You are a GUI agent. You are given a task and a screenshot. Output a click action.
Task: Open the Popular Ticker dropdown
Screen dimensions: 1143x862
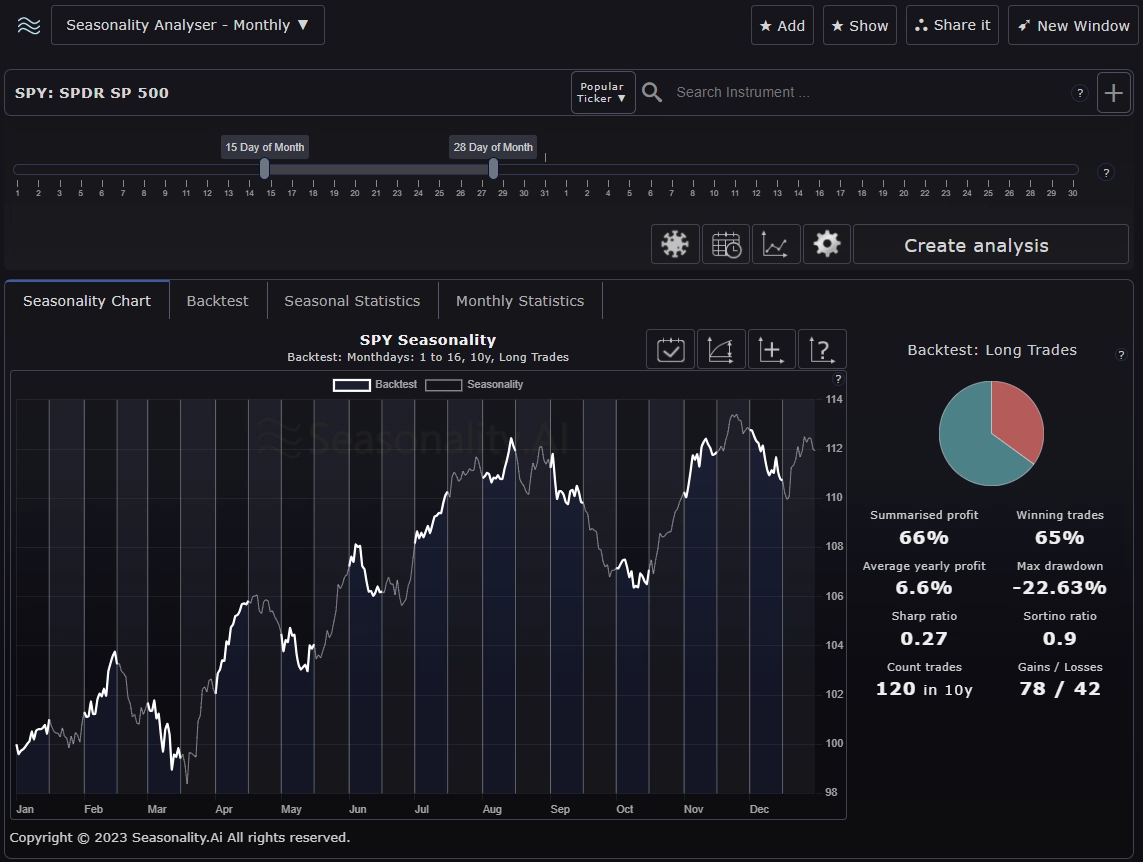pyautogui.click(x=602, y=92)
